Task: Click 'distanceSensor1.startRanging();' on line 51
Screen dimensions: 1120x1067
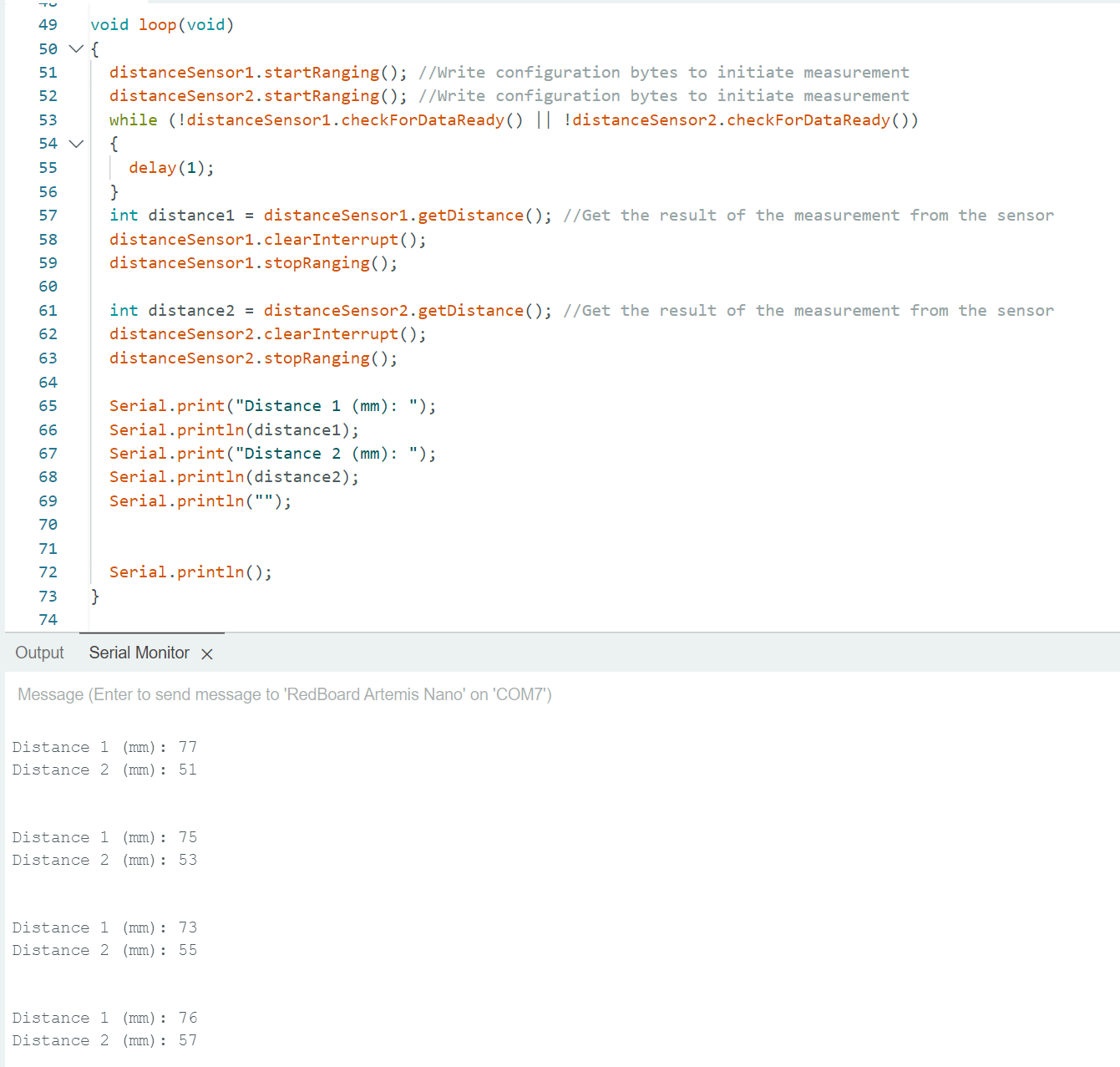Action: click(x=258, y=73)
